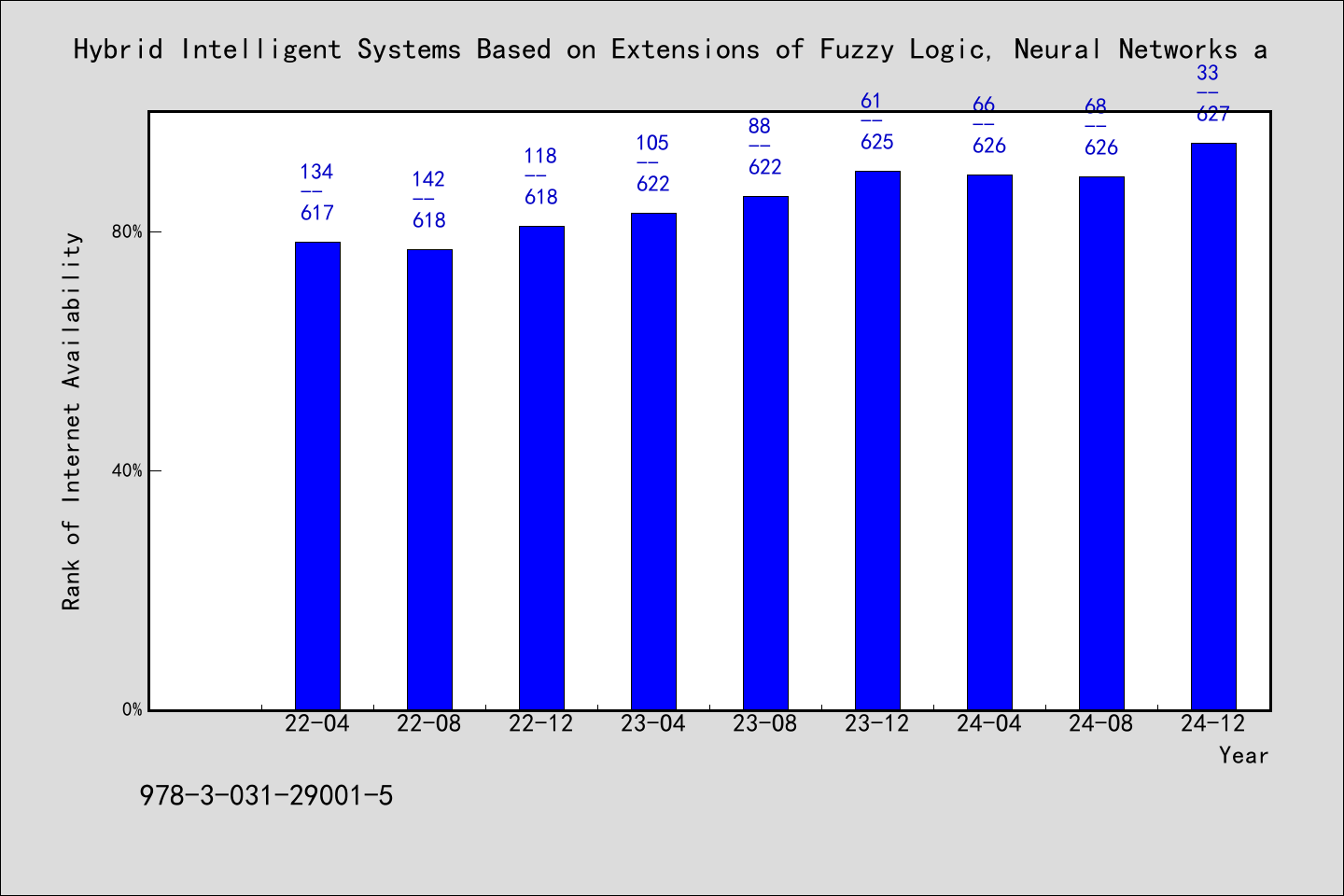Click the blue bar for 23-12
This screenshot has width=1344, height=896.
click(877, 441)
